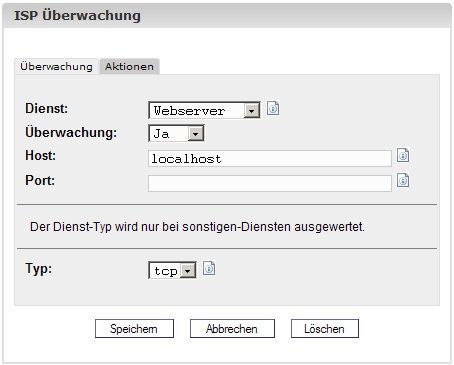Click the bold Typ: label
Screen dimensions: 454x365
[39, 268]
